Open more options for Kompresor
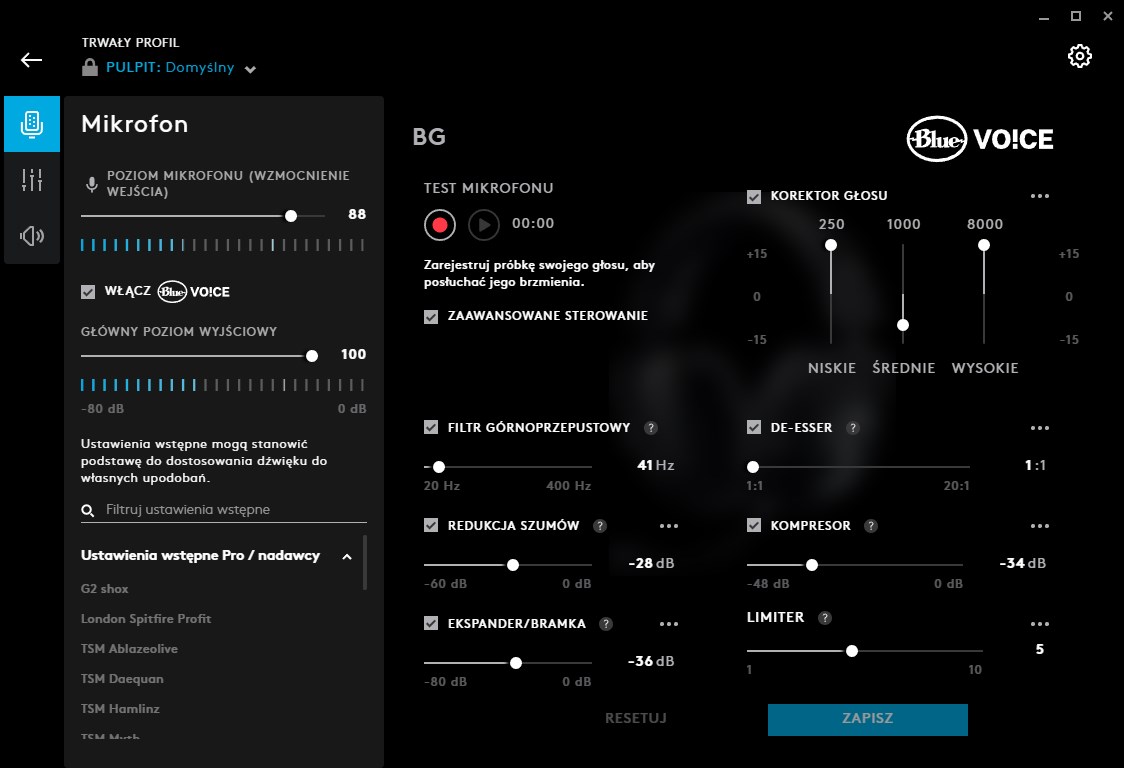Screen dimensions: 1124x768 1040,526
